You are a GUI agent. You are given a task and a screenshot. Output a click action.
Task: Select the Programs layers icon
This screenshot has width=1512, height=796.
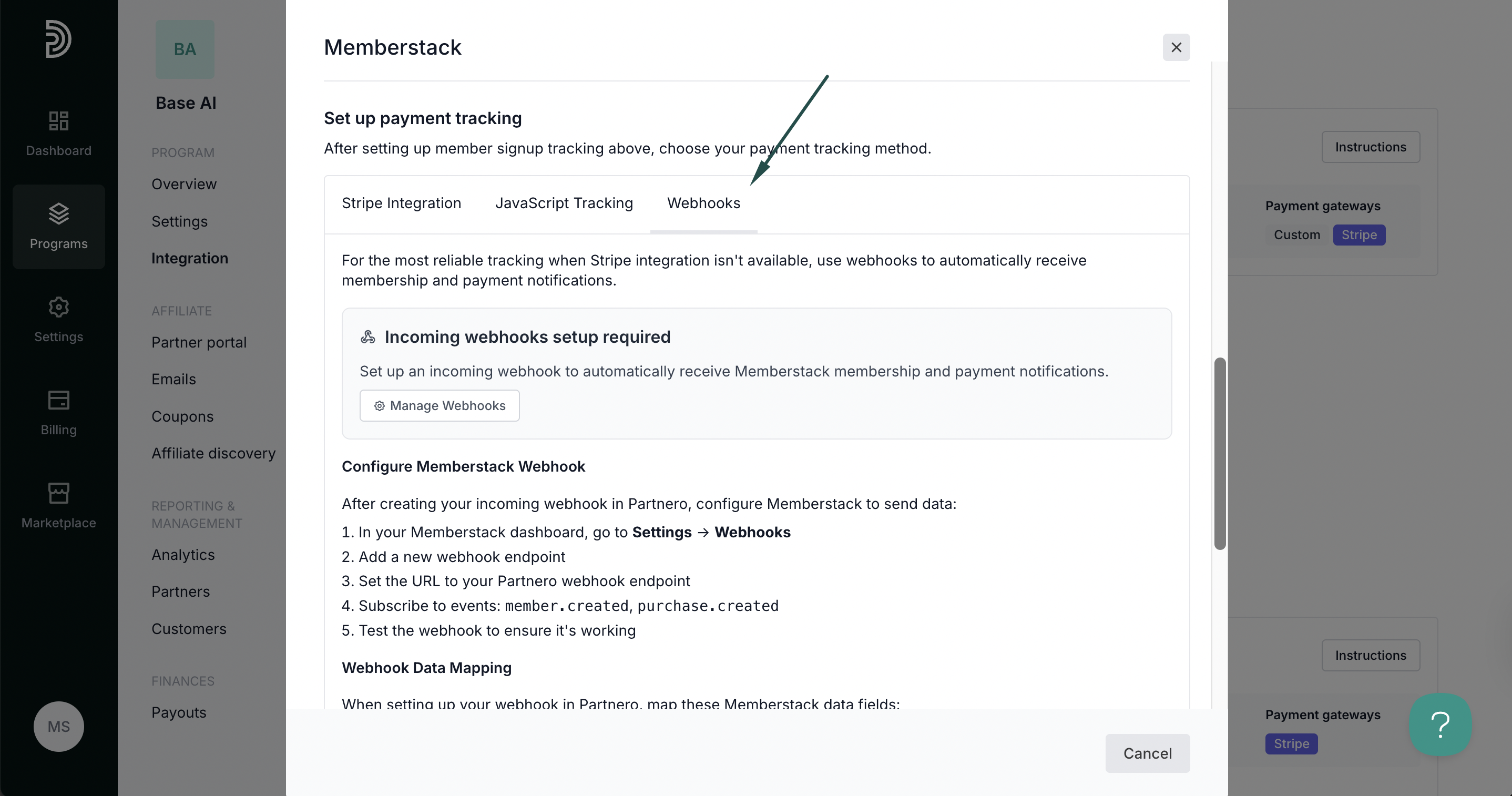pyautogui.click(x=59, y=213)
